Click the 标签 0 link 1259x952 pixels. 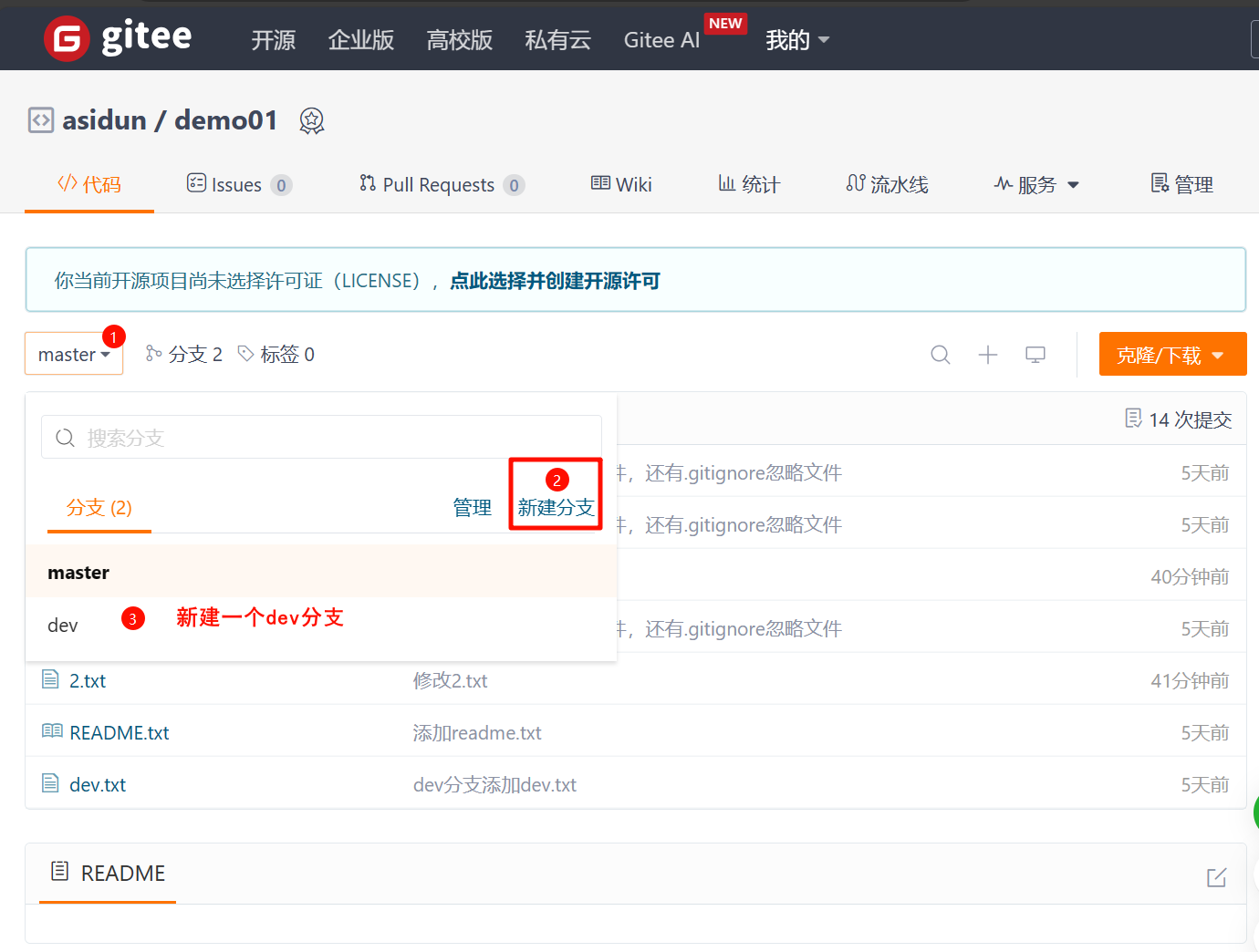(276, 354)
